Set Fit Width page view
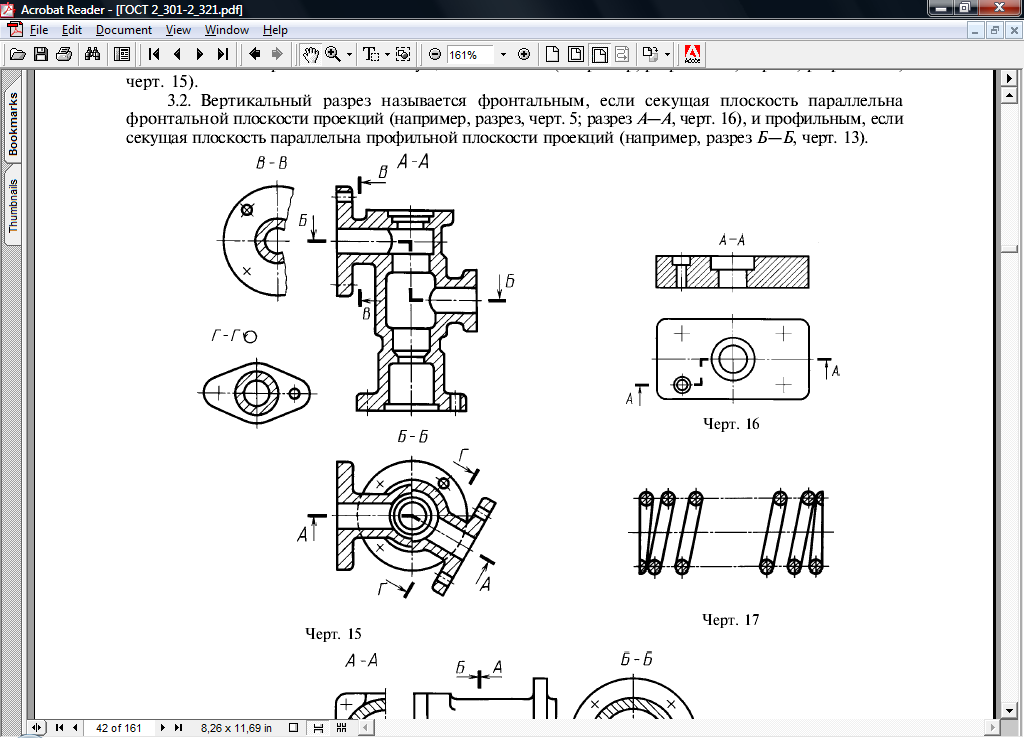The image size is (1024, 738). click(599, 54)
